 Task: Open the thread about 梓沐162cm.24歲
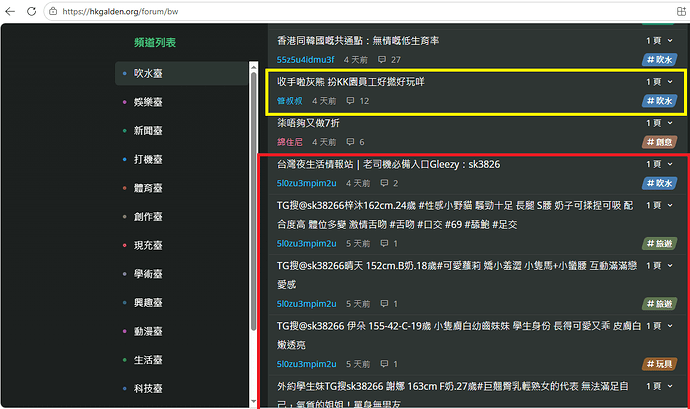pos(455,215)
